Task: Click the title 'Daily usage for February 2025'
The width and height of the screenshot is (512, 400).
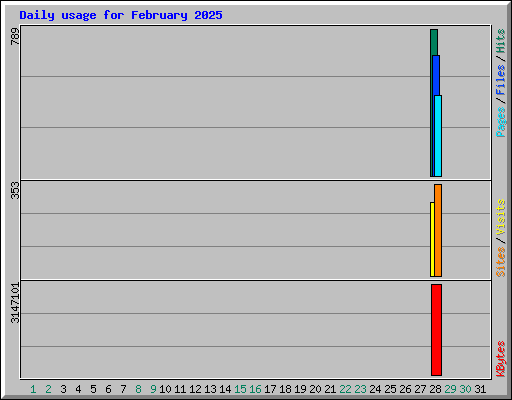Action: pos(121,15)
